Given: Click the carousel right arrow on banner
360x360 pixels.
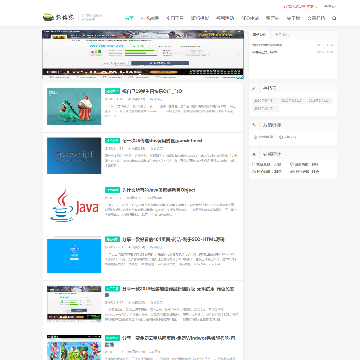Looking at the screenshot, I should click(x=238, y=55).
